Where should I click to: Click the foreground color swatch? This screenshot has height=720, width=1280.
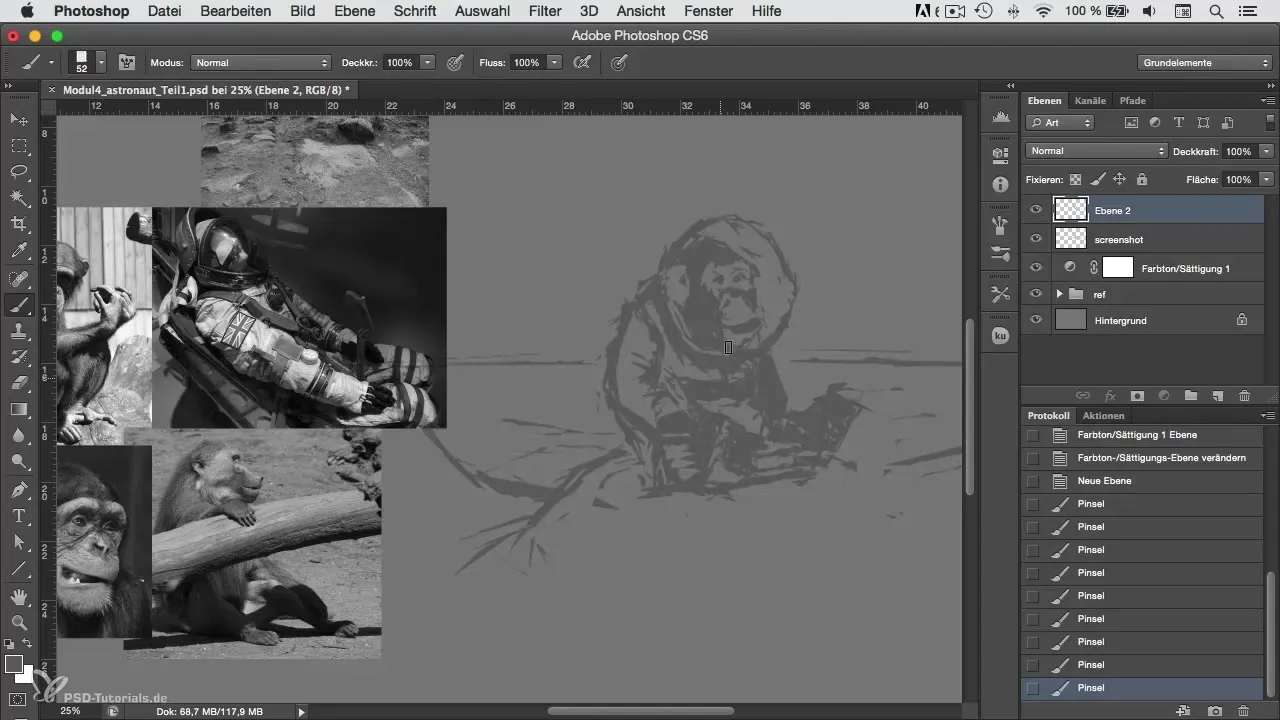[14, 664]
